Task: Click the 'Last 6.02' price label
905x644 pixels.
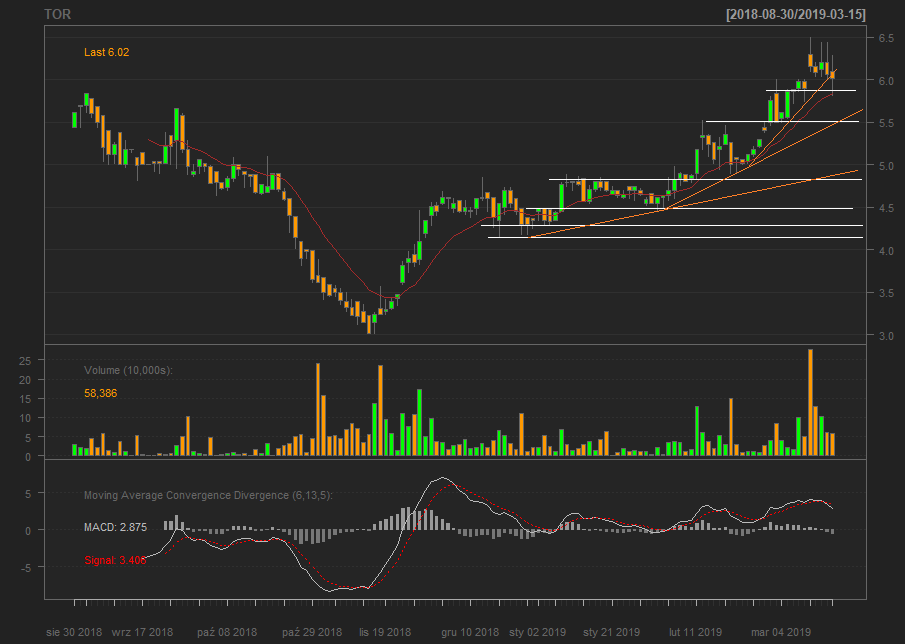Action: (107, 53)
